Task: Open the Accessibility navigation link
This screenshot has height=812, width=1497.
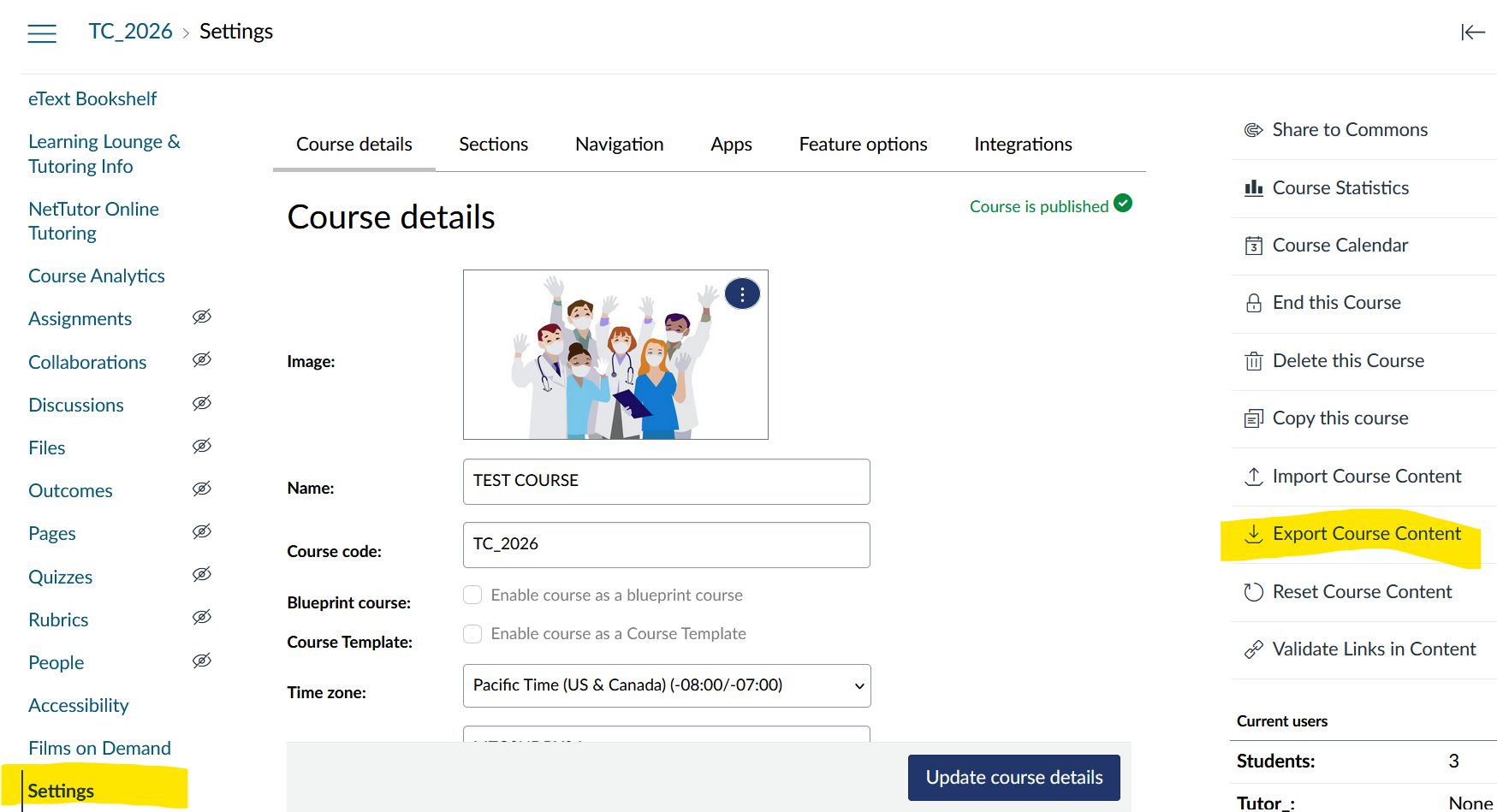Action: (79, 706)
